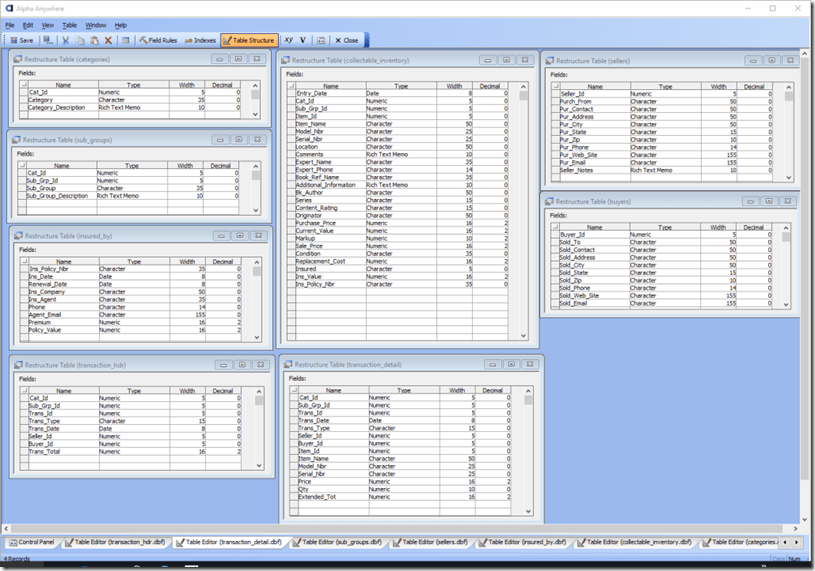Viewport: 815px width, 571px height.
Task: Click the Close toolbar button
Action: tap(347, 40)
